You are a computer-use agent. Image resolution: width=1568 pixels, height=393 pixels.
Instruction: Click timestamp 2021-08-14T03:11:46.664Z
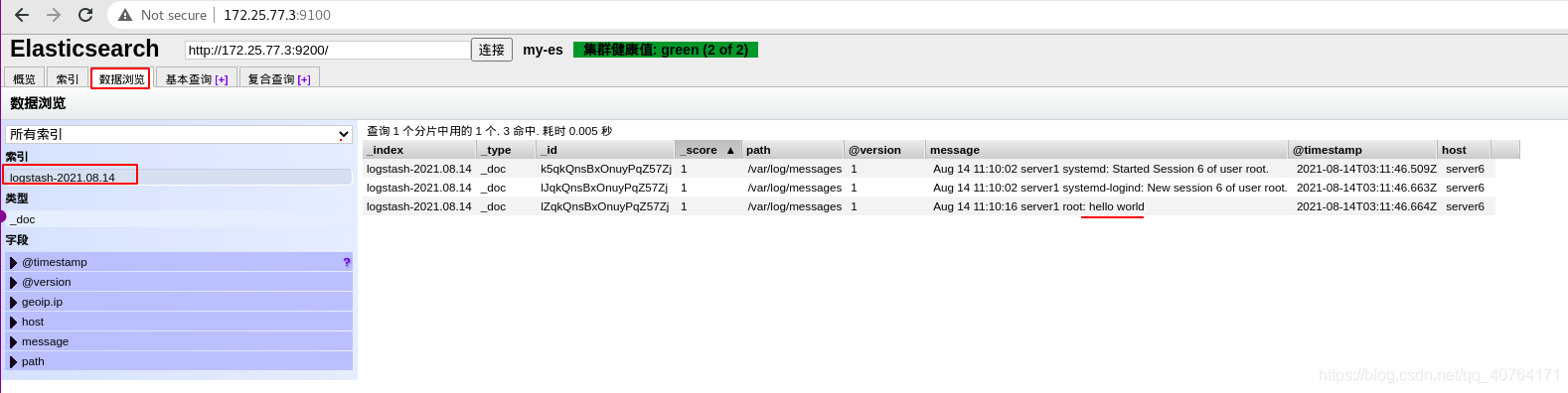(x=1366, y=206)
